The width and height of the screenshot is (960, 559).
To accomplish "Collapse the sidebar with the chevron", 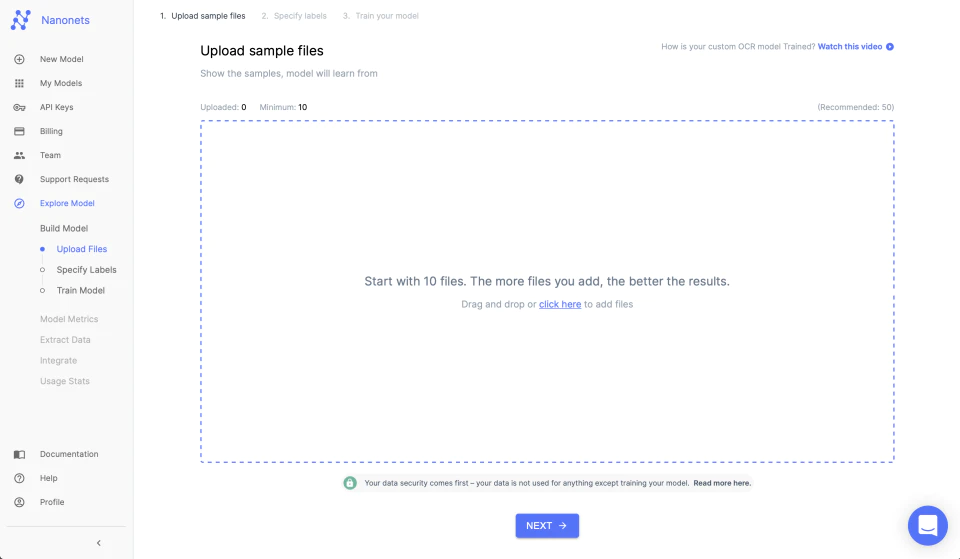I will pyautogui.click(x=99, y=543).
